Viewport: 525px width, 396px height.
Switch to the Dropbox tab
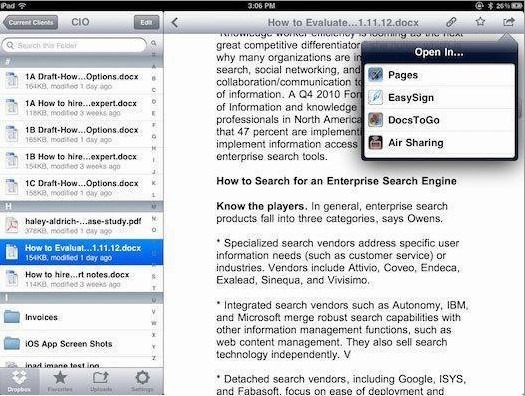coord(19,382)
